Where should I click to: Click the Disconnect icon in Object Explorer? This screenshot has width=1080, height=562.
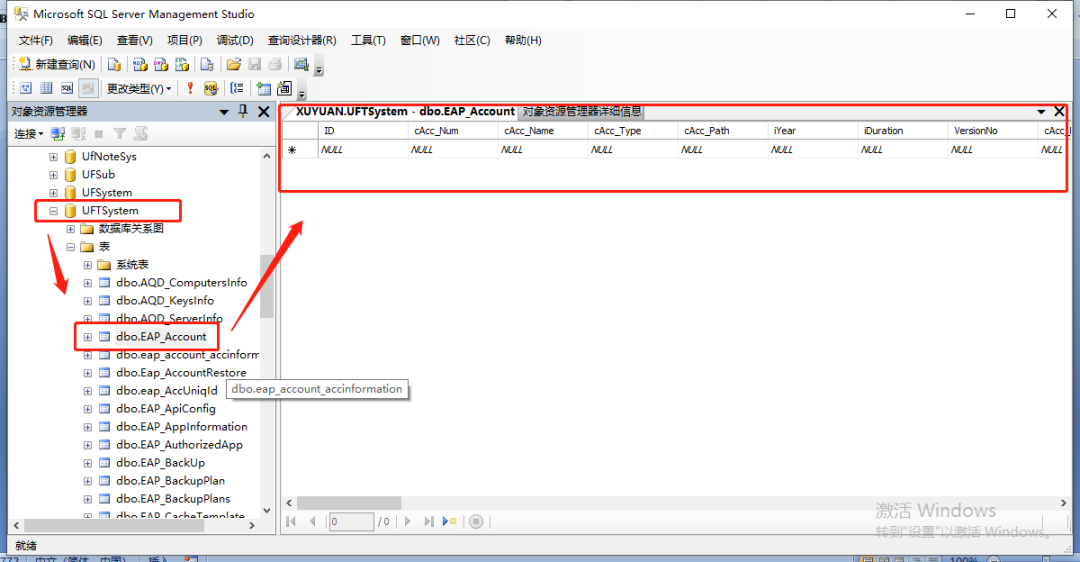(x=79, y=134)
